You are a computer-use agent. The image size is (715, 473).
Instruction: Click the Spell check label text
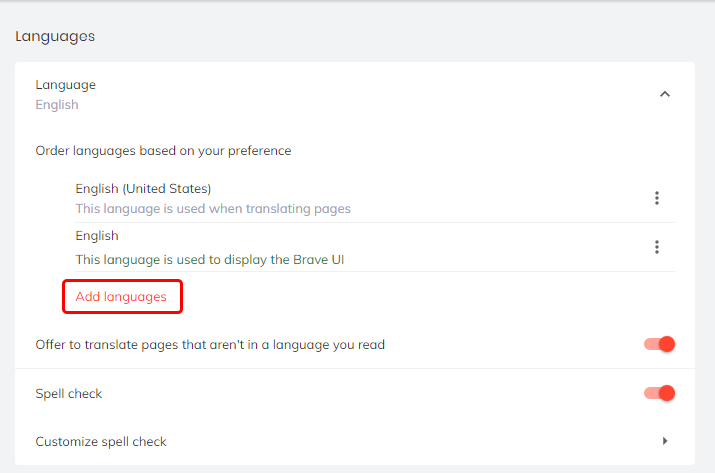click(69, 394)
